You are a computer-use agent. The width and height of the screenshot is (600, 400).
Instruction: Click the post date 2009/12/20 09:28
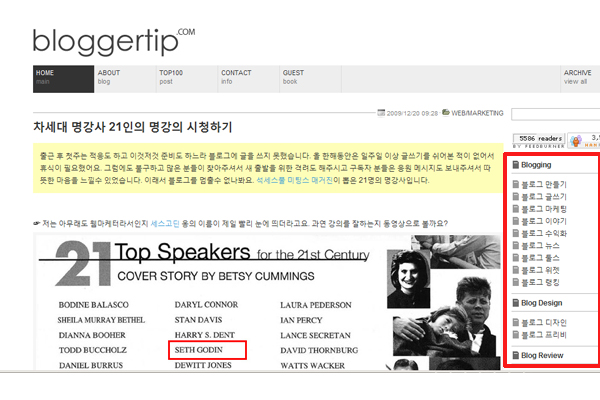pos(412,113)
